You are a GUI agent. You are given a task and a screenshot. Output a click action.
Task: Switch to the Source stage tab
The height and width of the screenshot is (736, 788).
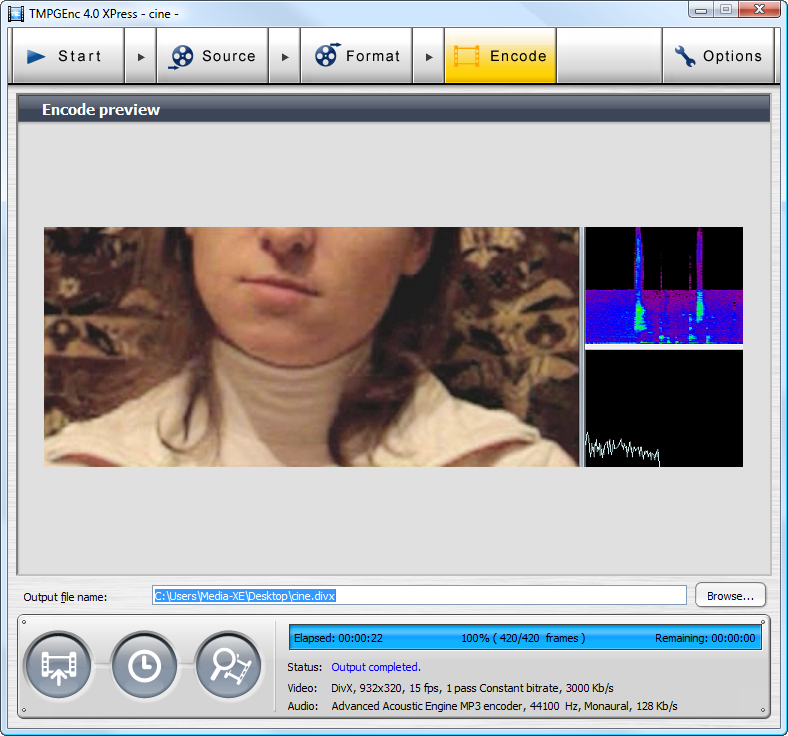click(212, 56)
